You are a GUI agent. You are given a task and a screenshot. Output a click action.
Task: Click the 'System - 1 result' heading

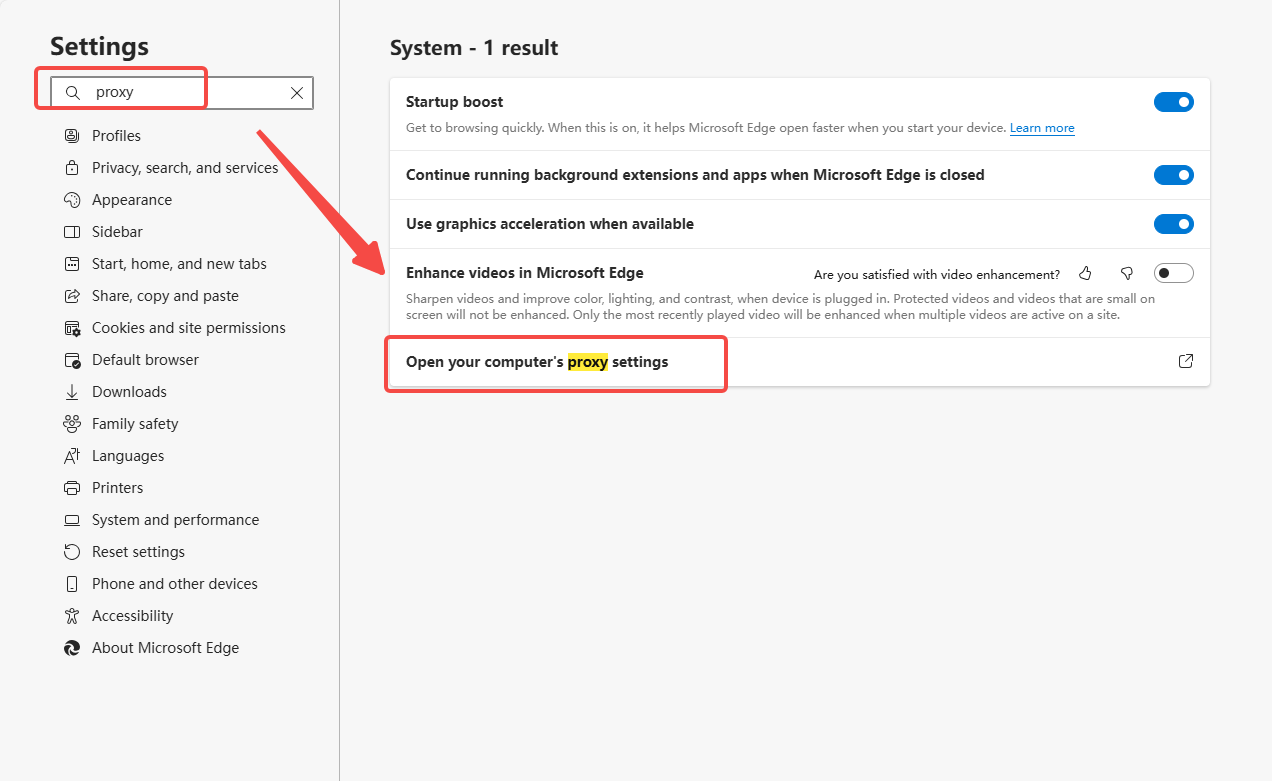(x=474, y=48)
